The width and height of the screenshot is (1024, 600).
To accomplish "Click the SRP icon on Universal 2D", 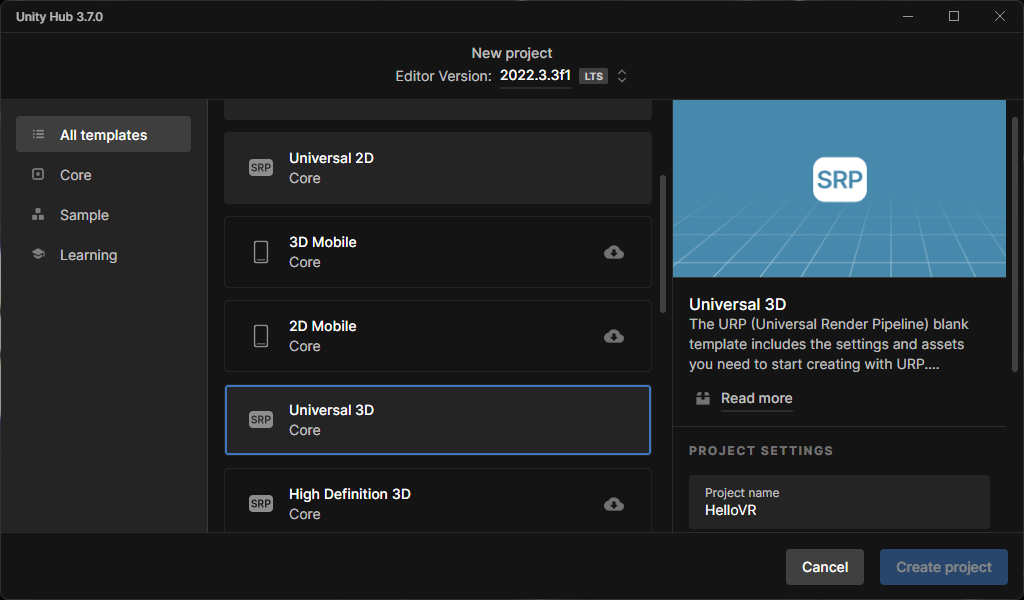I will (x=261, y=167).
